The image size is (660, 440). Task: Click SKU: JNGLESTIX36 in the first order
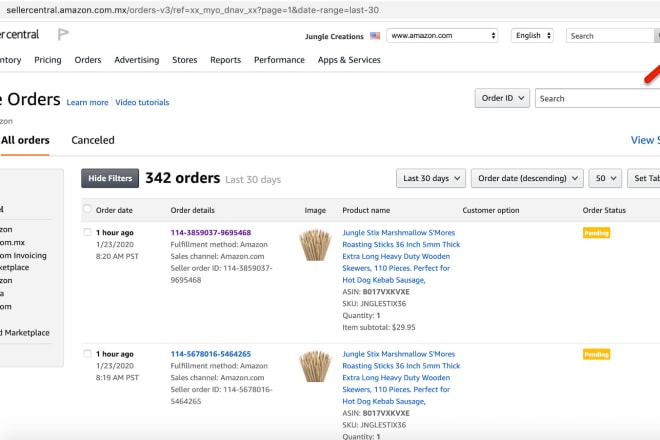[x=374, y=304]
